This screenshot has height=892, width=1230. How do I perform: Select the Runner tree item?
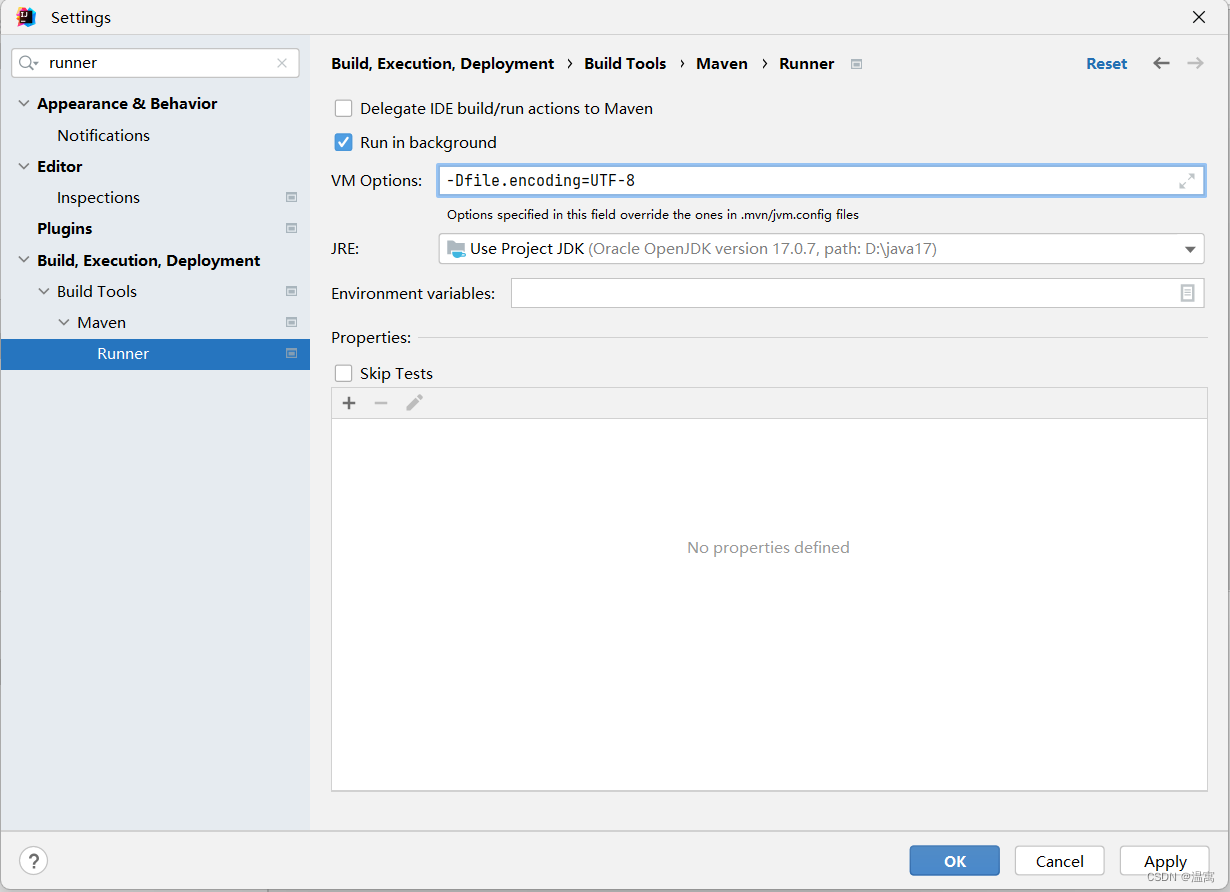155,354
